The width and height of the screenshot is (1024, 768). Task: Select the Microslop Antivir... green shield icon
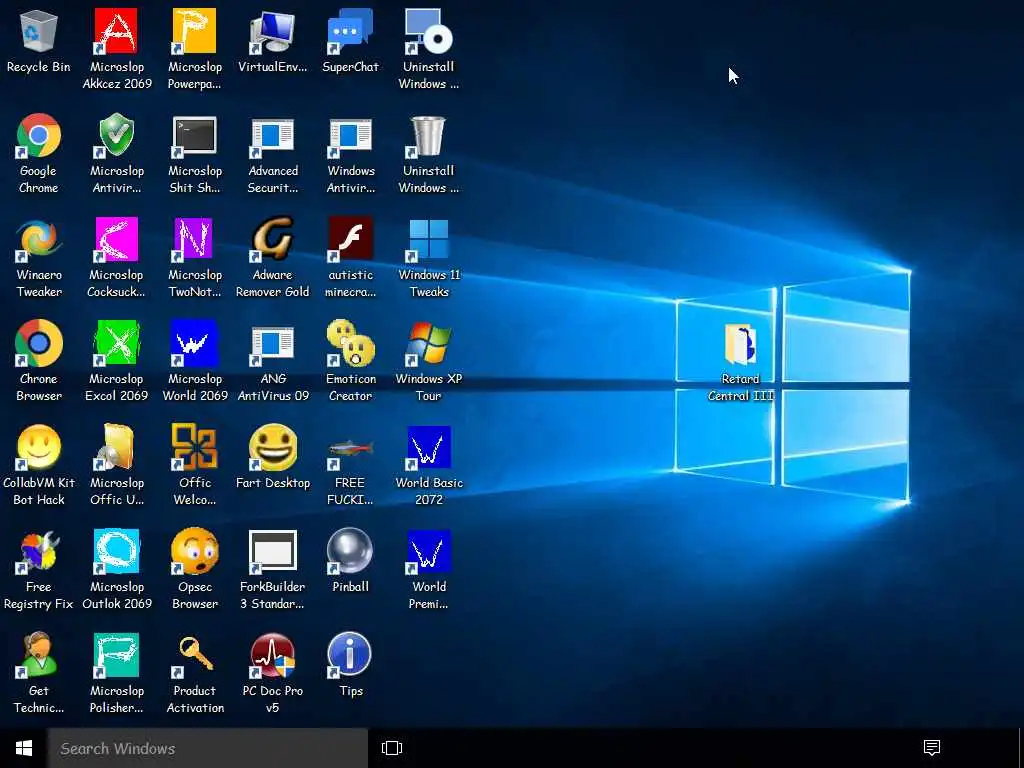click(116, 136)
